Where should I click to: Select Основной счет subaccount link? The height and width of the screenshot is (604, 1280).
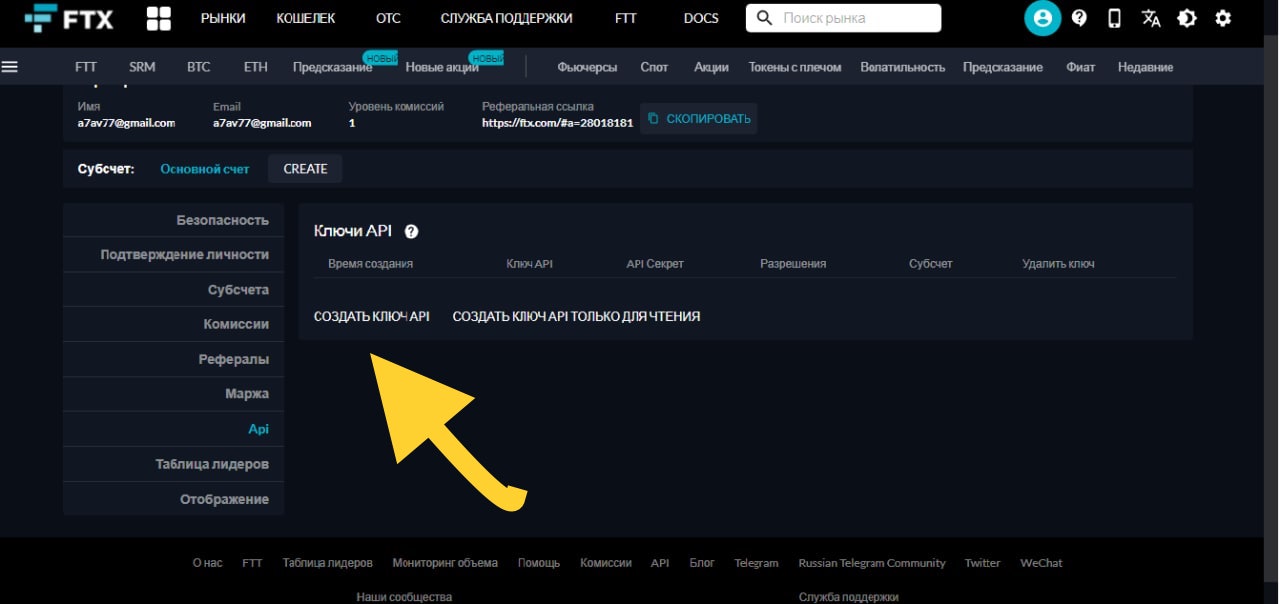pos(204,169)
